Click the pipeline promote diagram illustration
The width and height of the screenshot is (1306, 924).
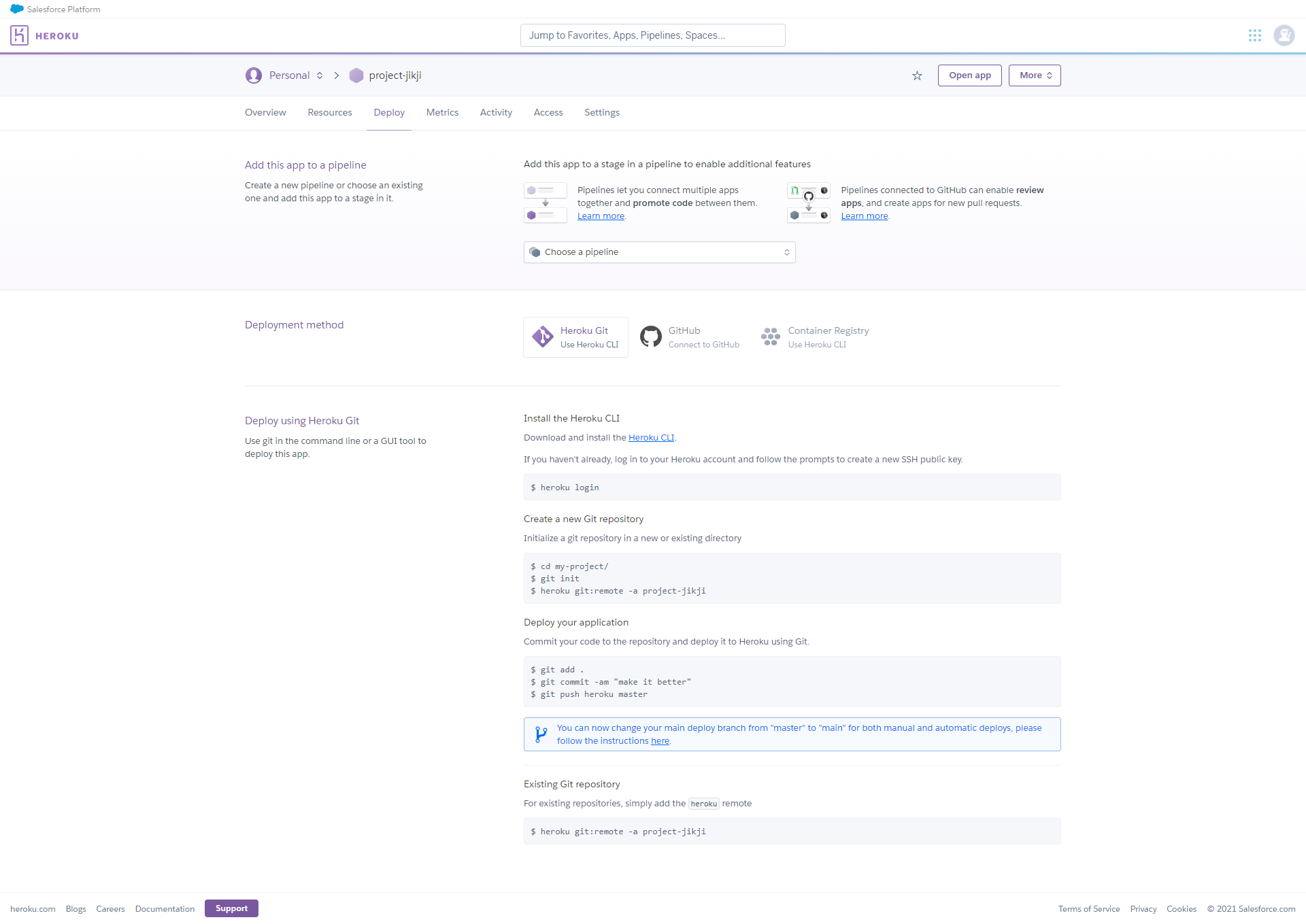pos(546,203)
